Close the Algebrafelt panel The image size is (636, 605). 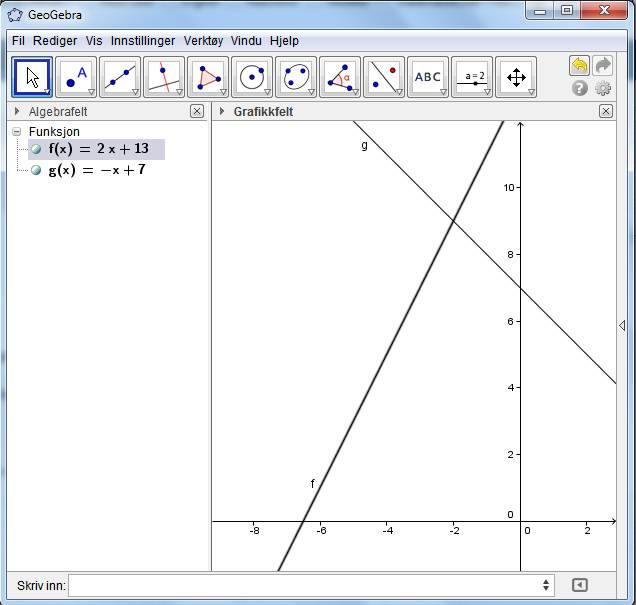197,111
